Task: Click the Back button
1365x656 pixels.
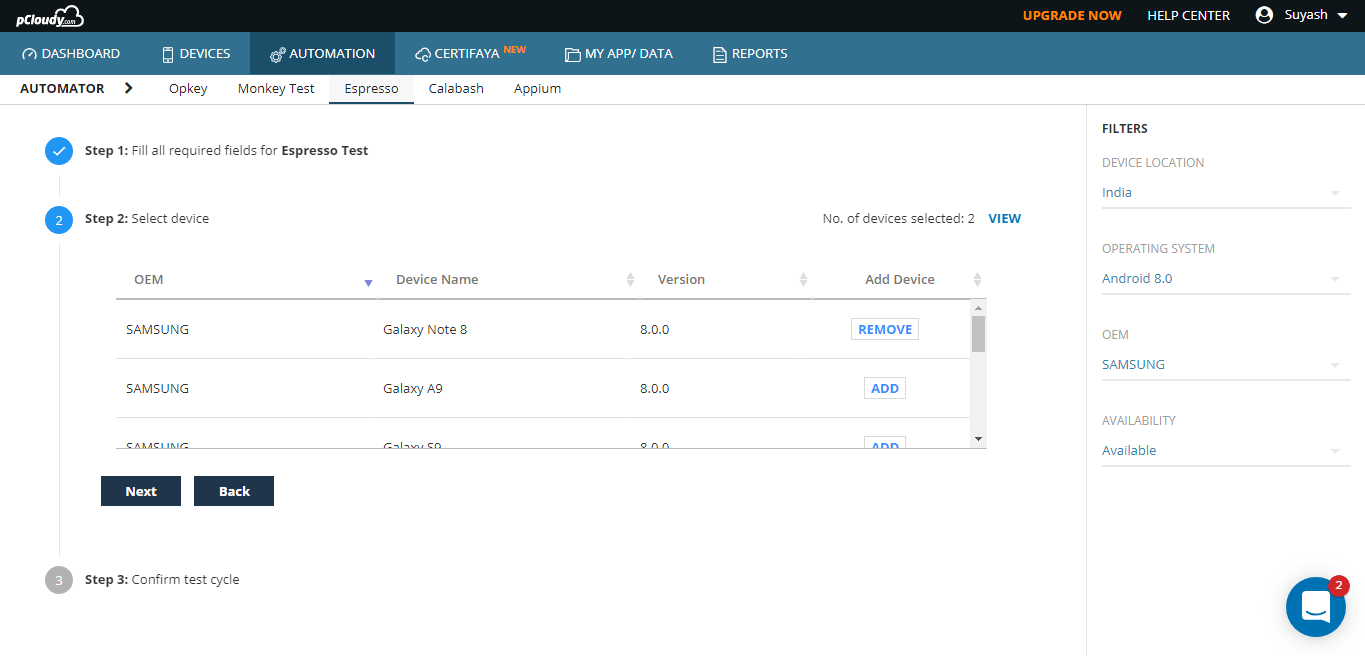Action: click(234, 491)
